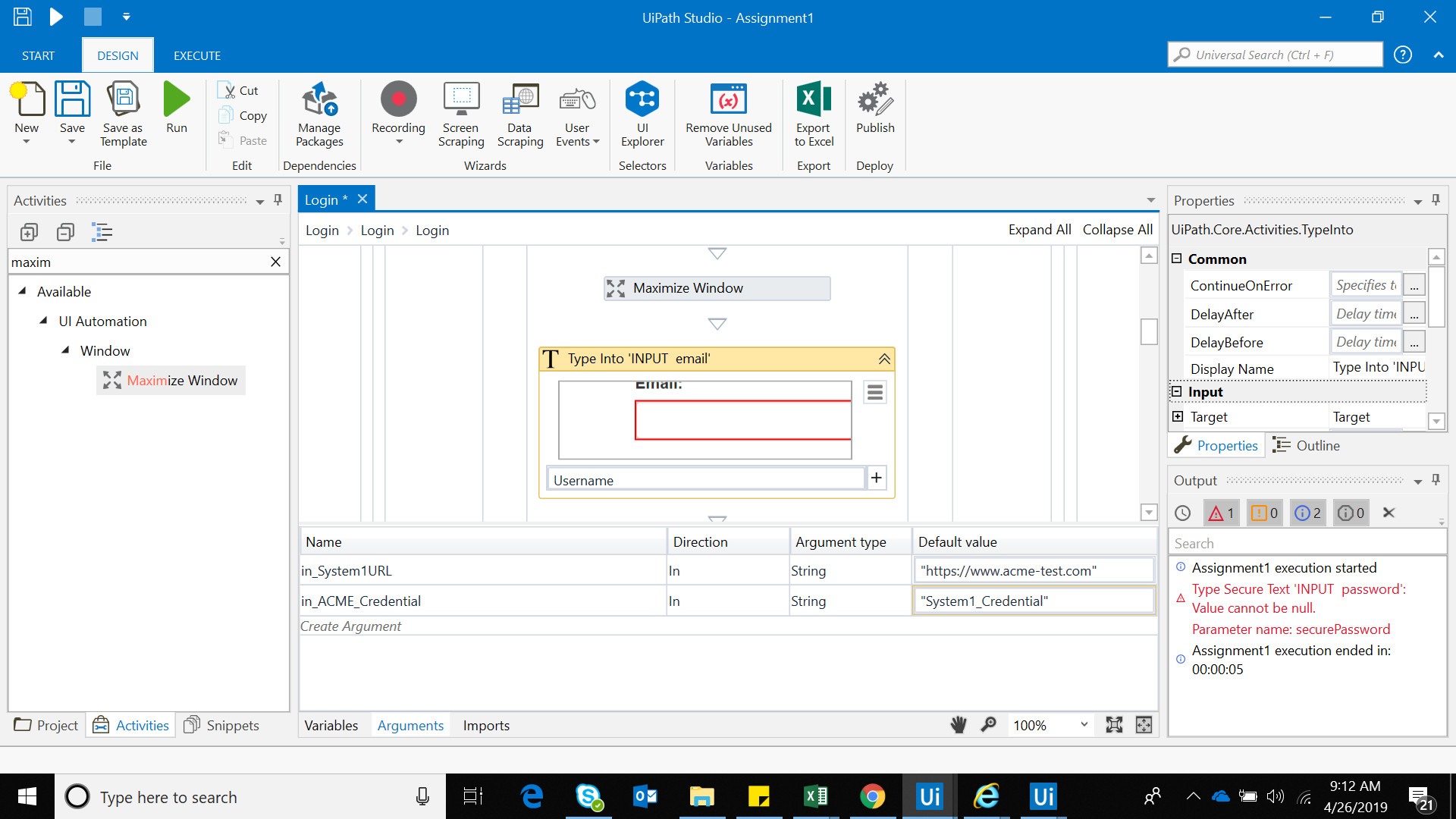Click the Output panel search field

[1304, 543]
